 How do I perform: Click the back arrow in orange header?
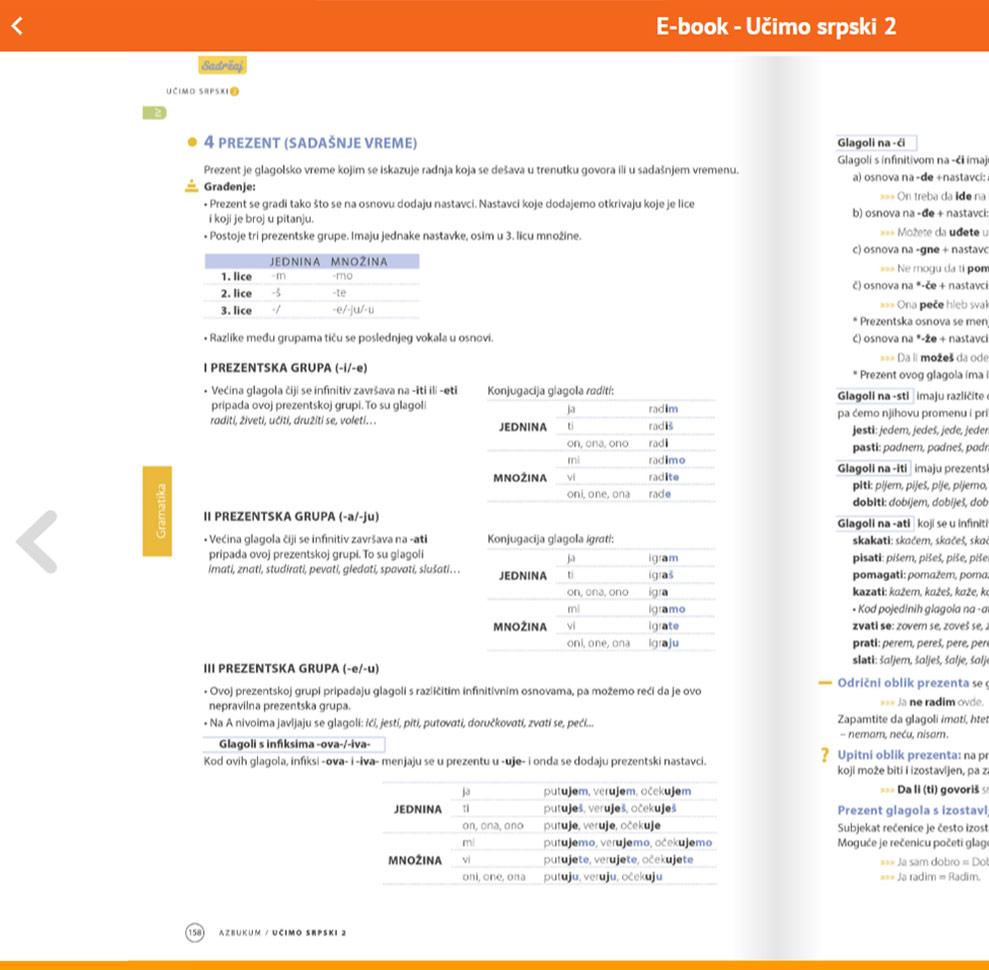16,26
